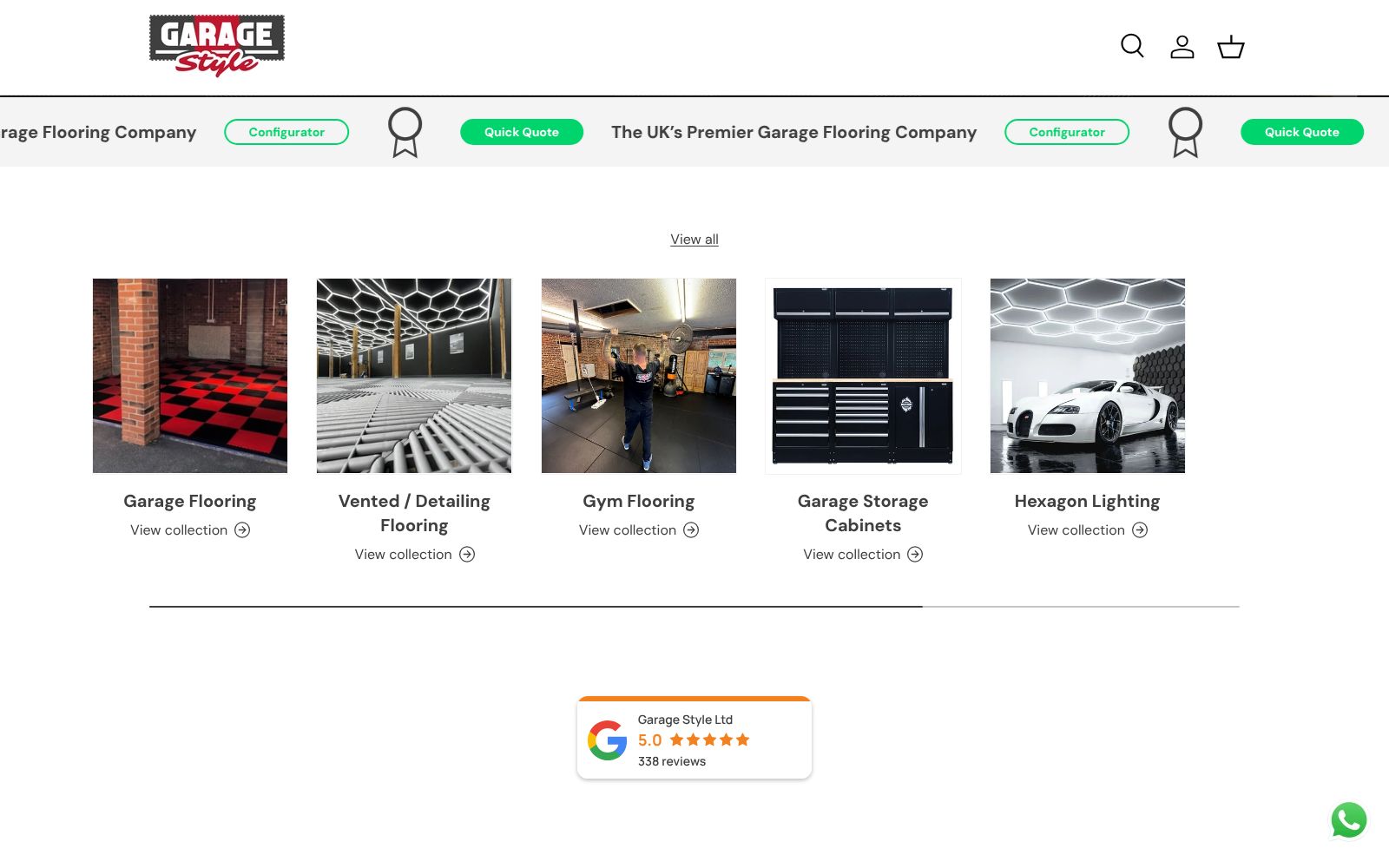1389x868 pixels.
Task: Click View collection text under Gym Flooring
Action: click(x=628, y=530)
